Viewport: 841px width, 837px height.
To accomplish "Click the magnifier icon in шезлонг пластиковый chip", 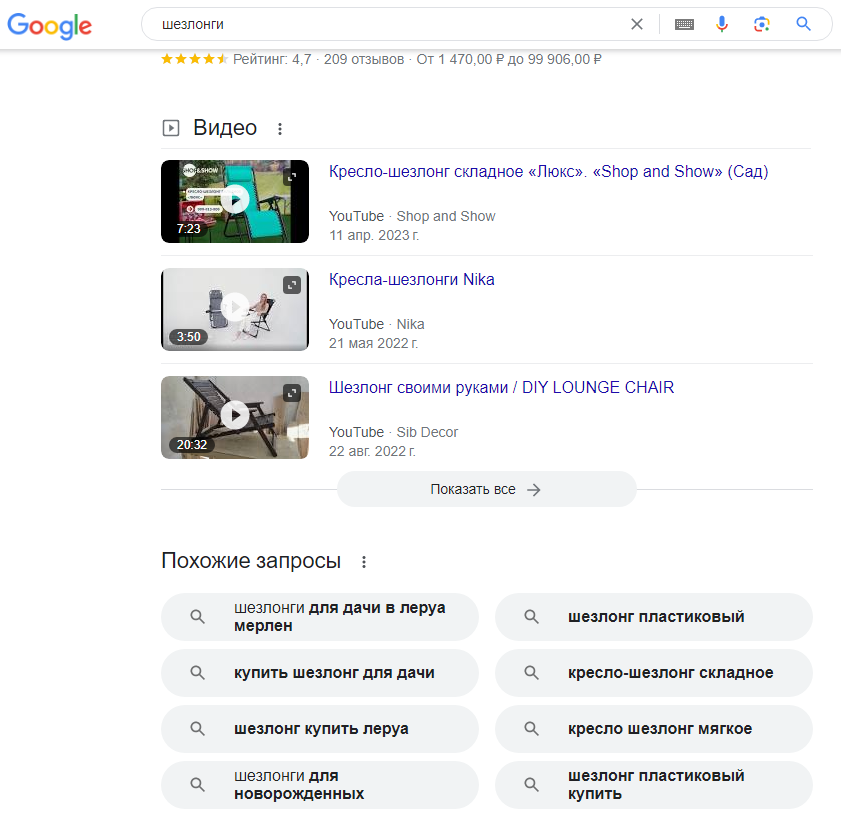I will (530, 617).
